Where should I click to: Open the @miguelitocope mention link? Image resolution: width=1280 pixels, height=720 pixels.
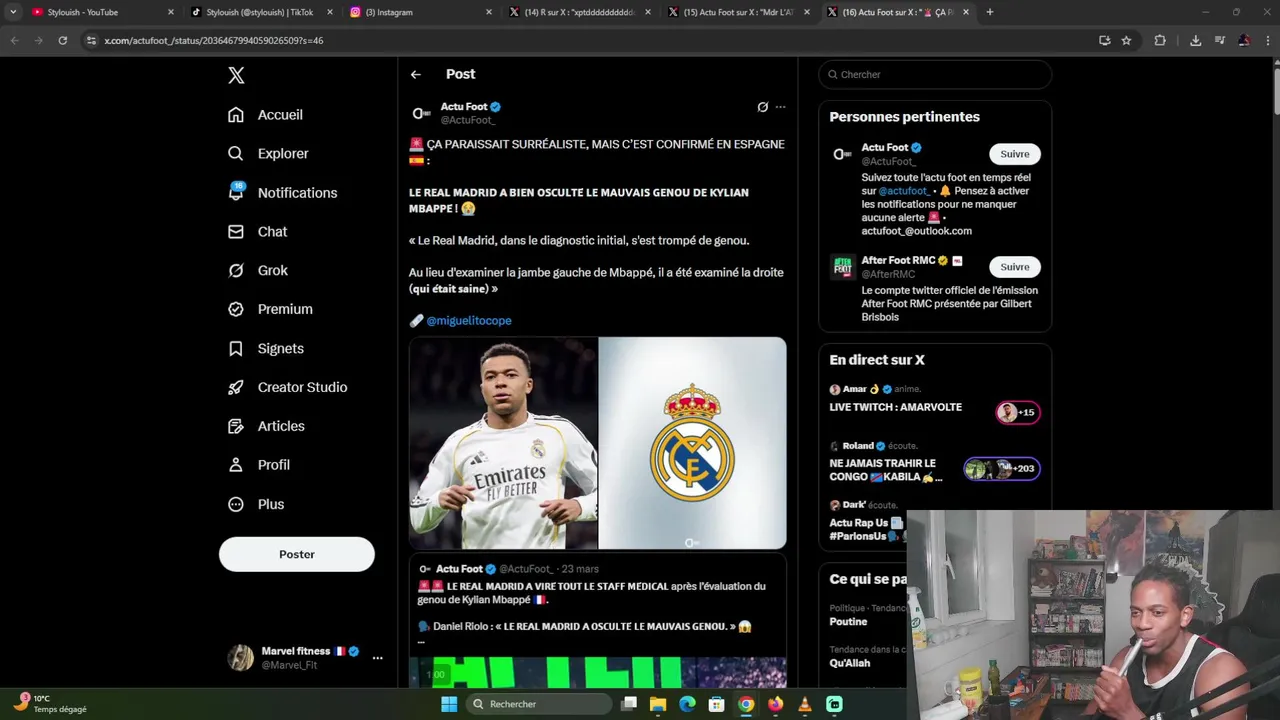coord(469,321)
